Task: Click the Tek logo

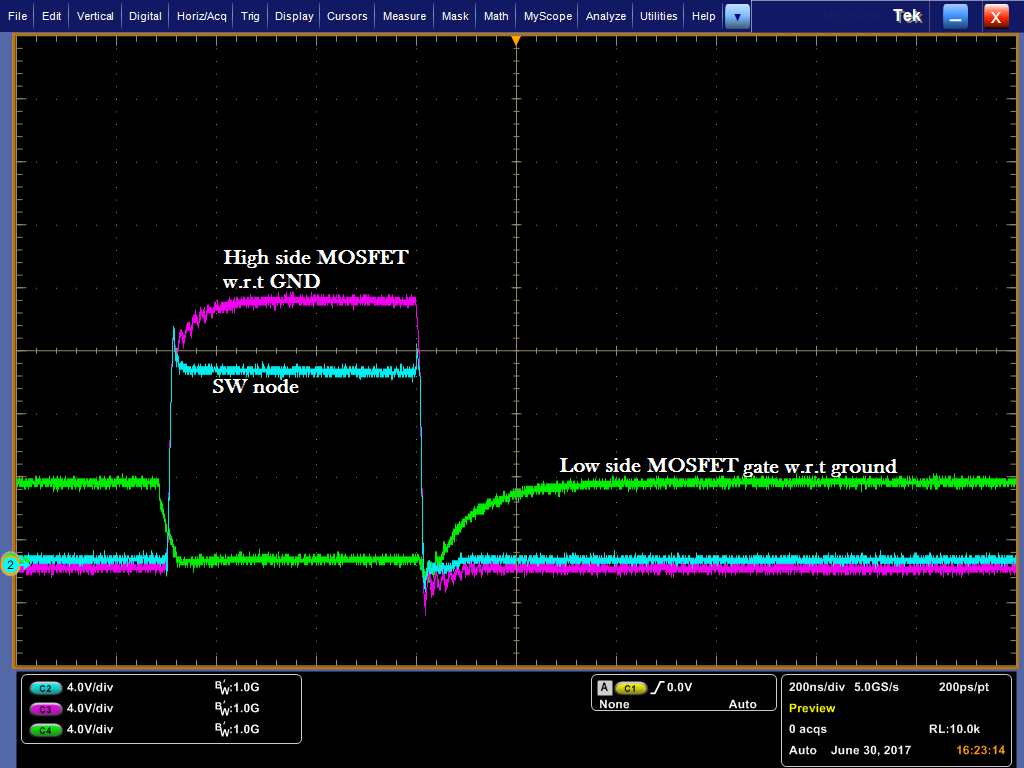Action: pyautogui.click(x=907, y=16)
